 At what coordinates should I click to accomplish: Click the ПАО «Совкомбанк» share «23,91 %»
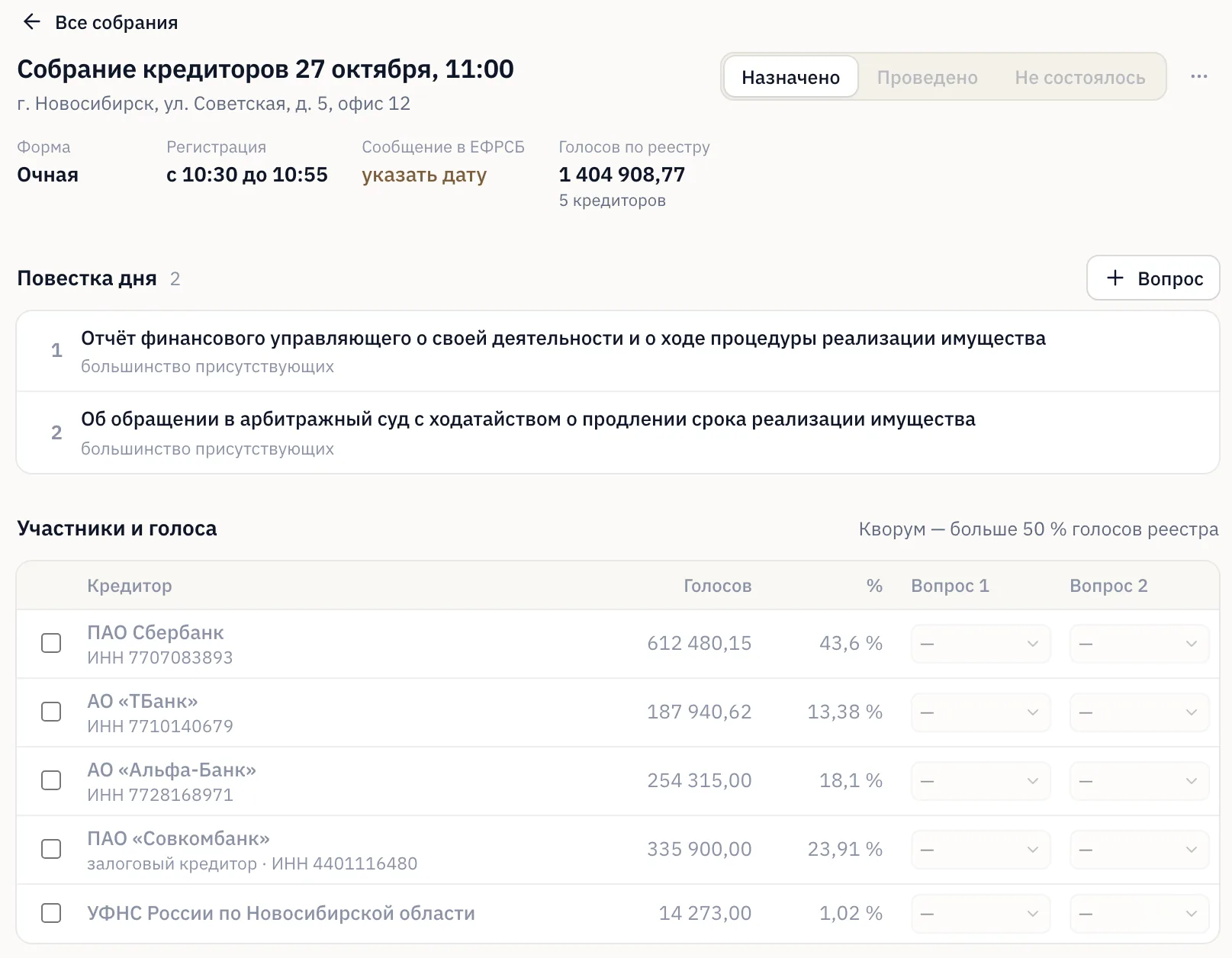click(844, 849)
